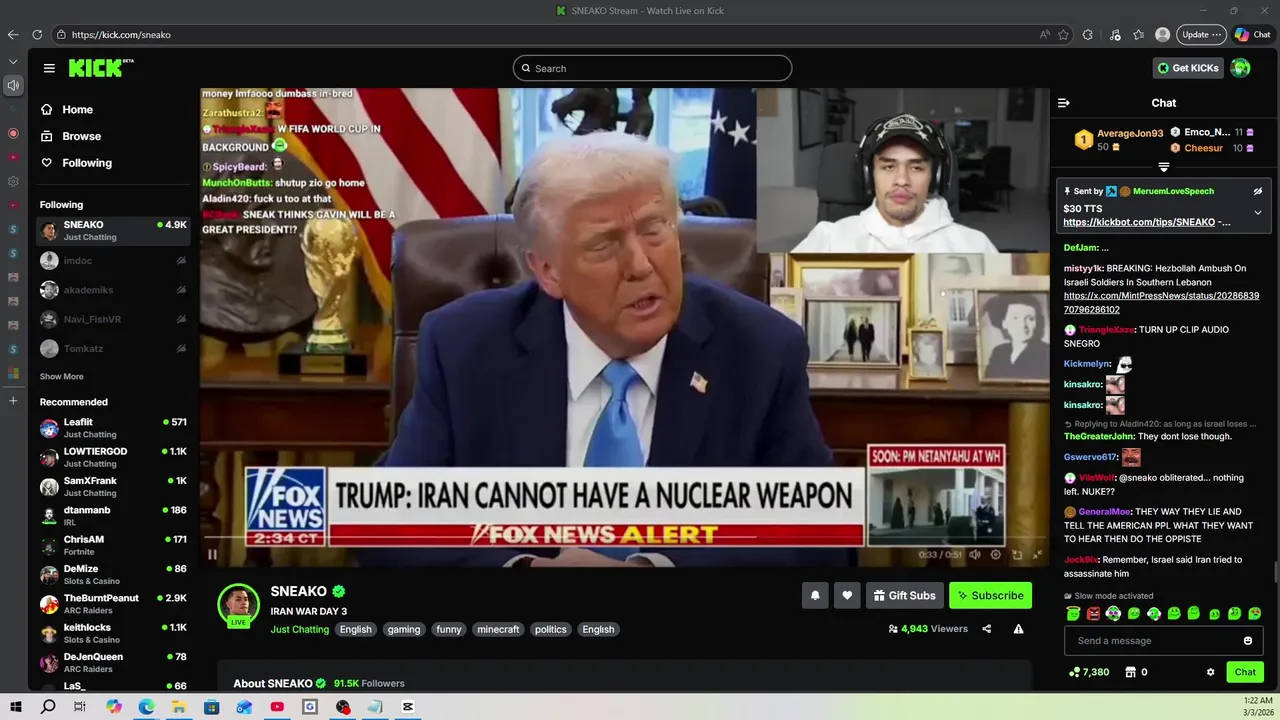The image size is (1280, 720).
Task: Pause the stream video
Action: click(212, 554)
